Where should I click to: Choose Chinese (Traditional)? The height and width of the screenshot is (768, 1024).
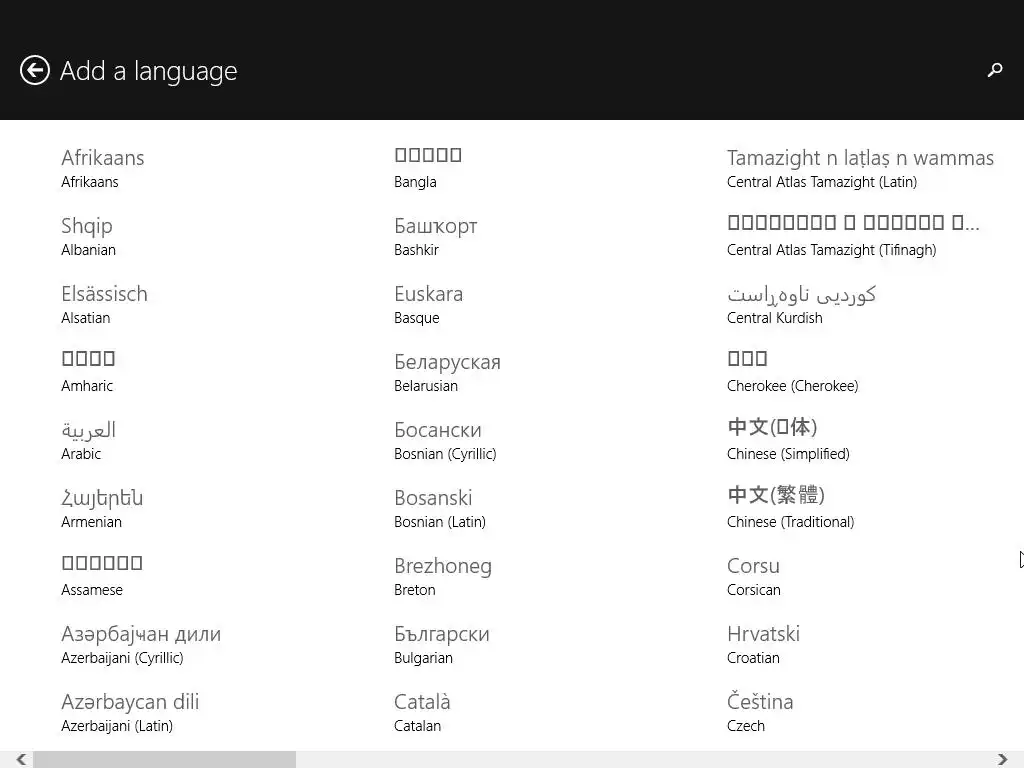tap(791, 508)
